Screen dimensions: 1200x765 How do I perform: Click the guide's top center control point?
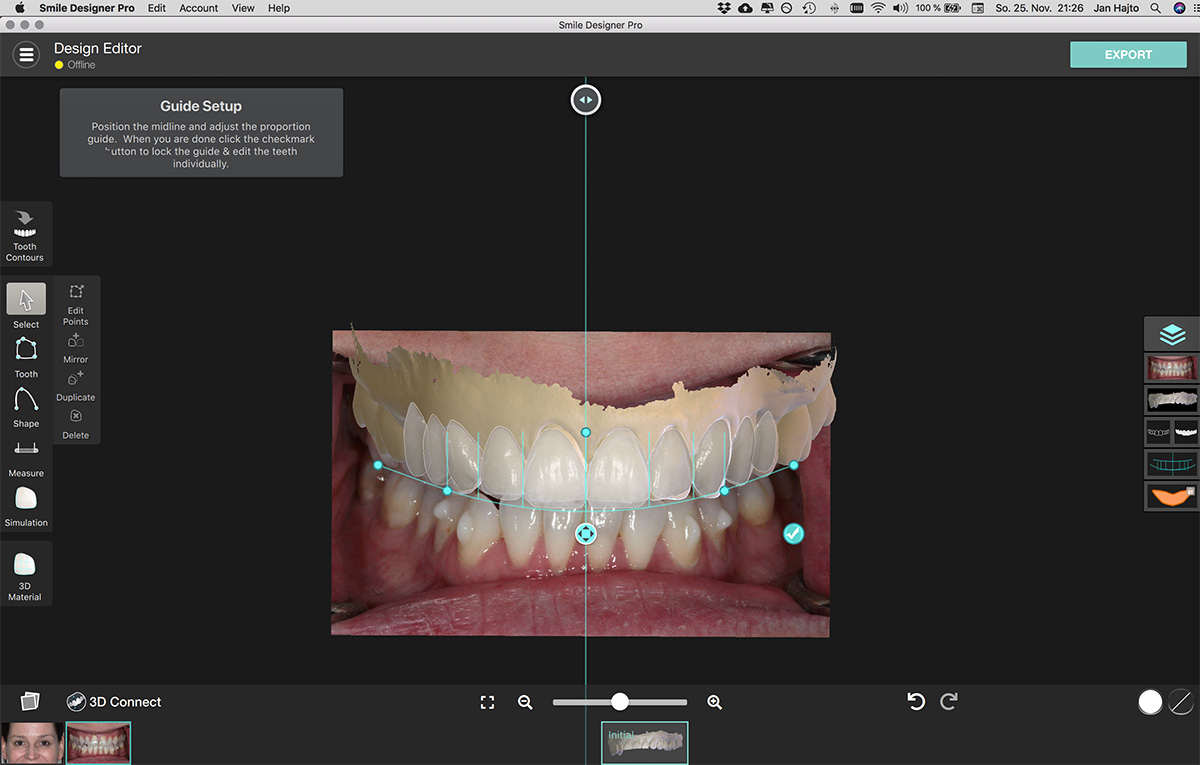pyautogui.click(x=586, y=432)
